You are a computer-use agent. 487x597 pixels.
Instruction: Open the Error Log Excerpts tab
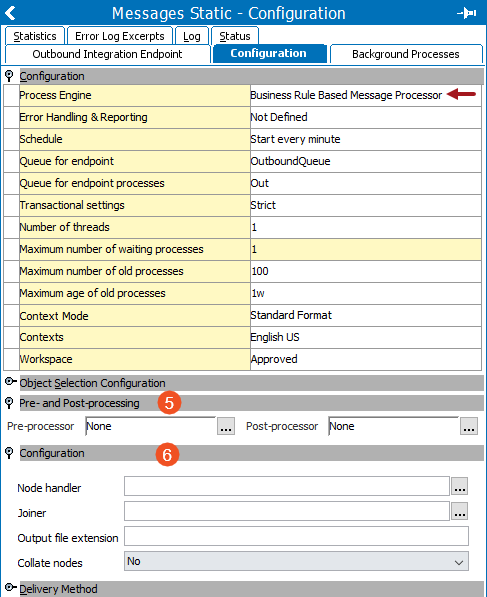pos(120,36)
